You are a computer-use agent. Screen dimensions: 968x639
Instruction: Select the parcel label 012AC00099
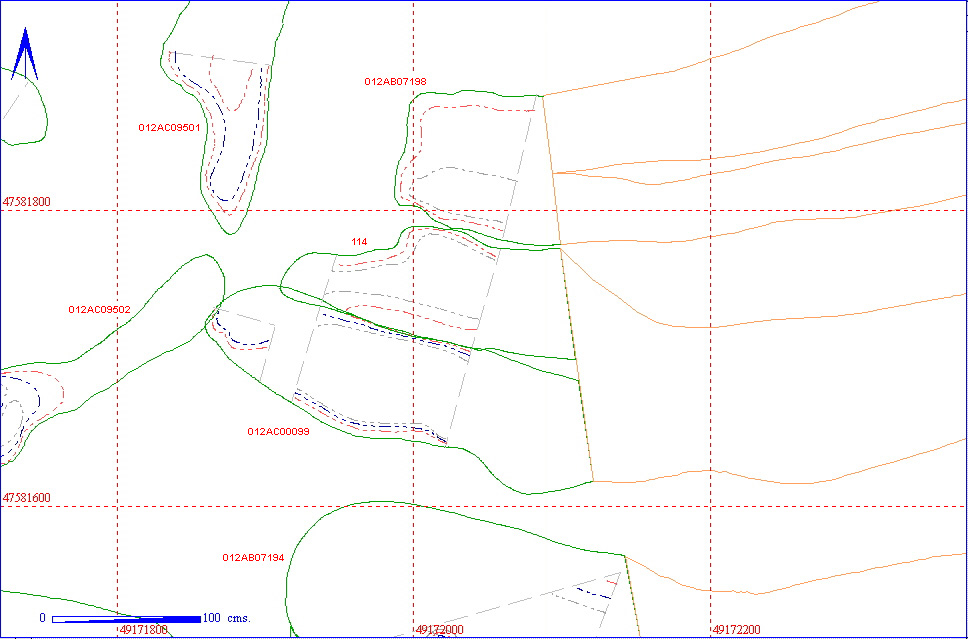point(278,432)
